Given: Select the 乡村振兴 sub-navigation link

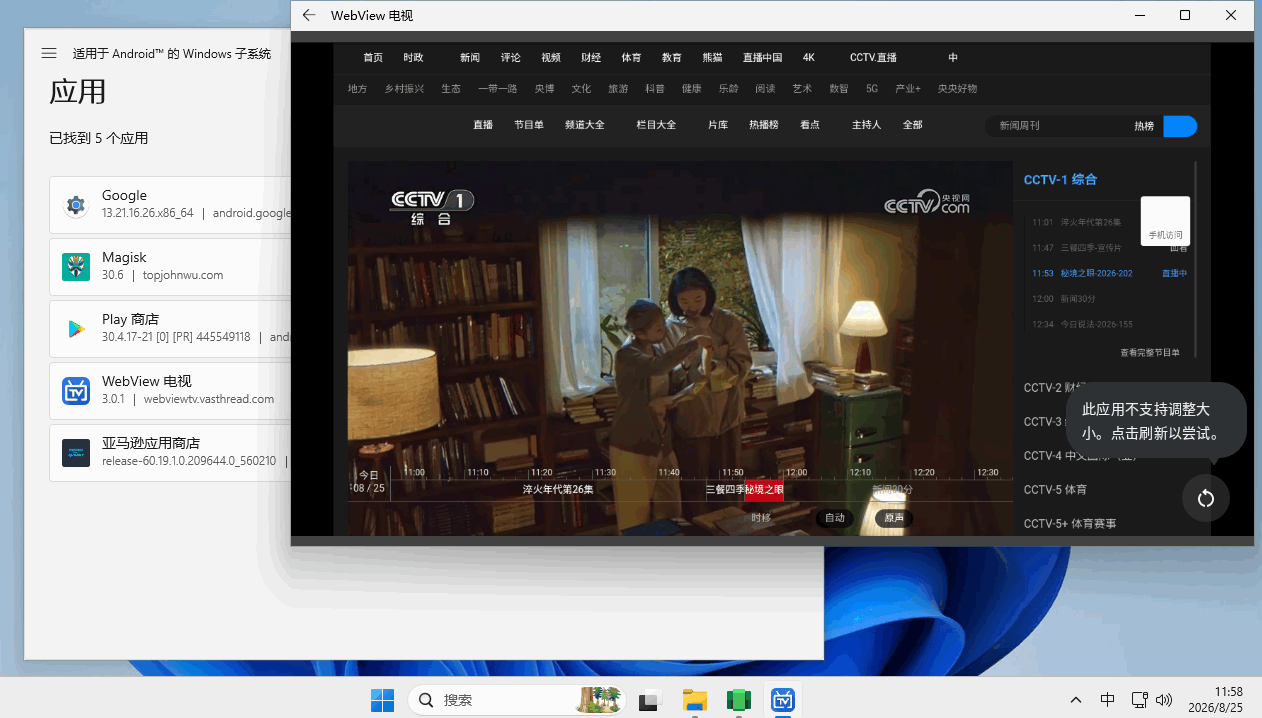Looking at the screenshot, I should (x=404, y=89).
